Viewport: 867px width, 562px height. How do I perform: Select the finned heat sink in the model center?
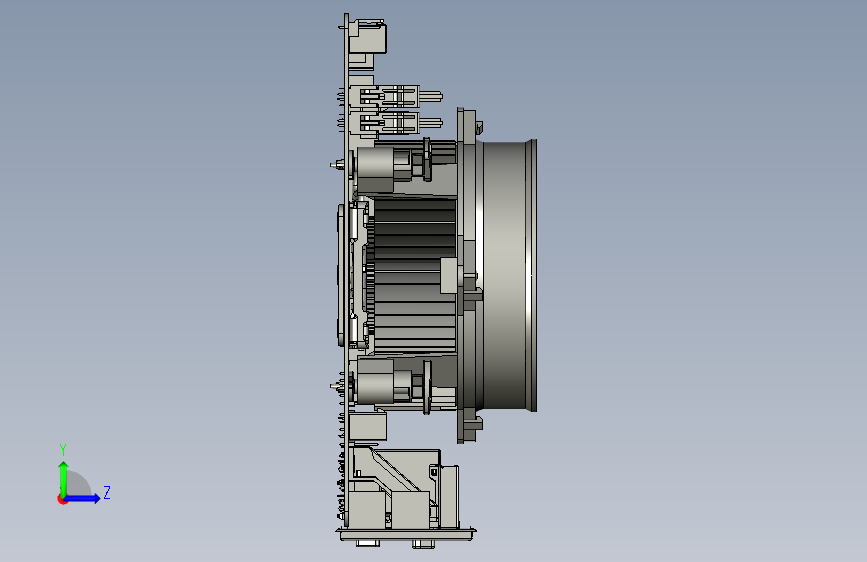[x=414, y=276]
